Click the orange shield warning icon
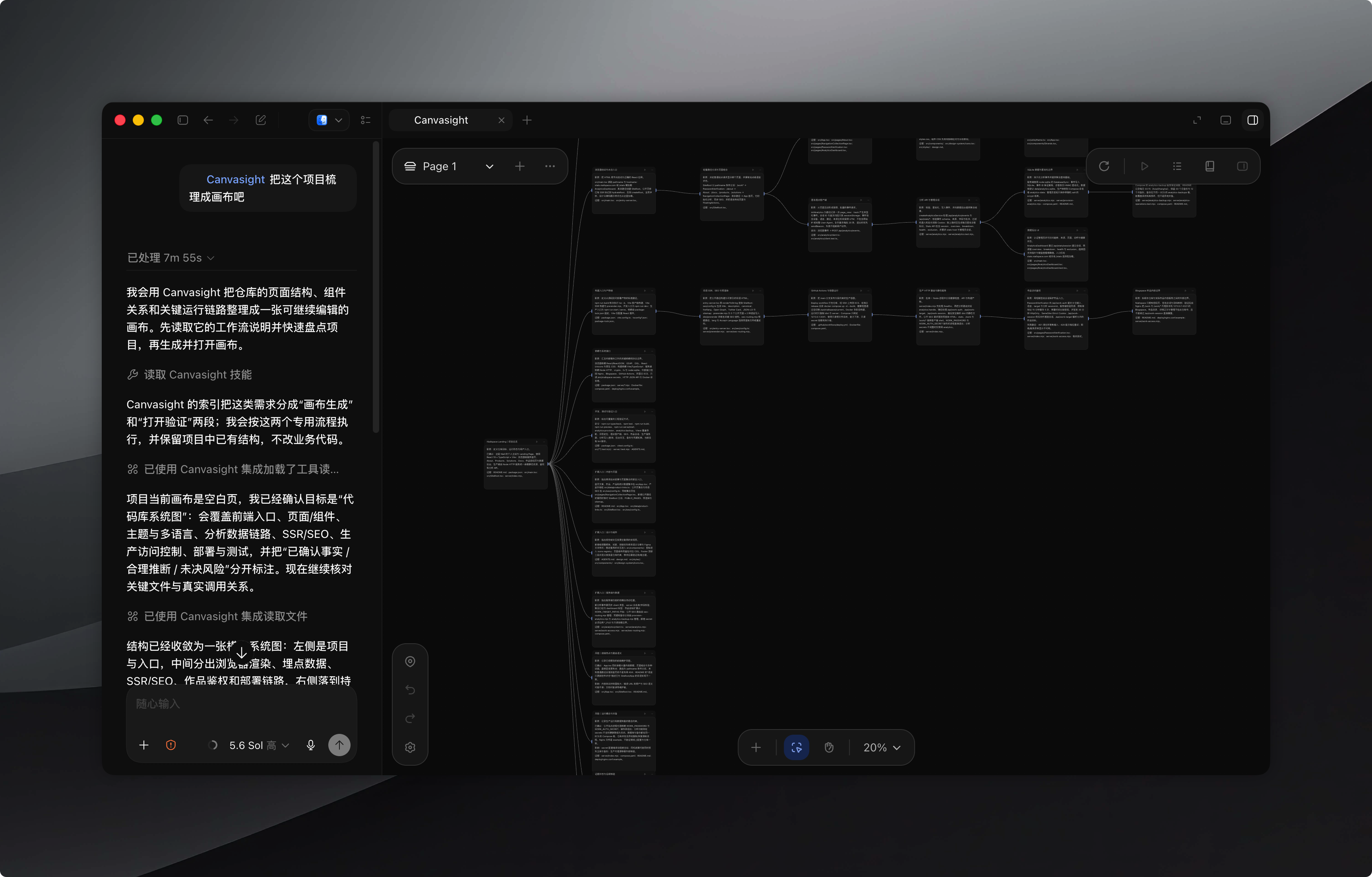 click(x=171, y=745)
